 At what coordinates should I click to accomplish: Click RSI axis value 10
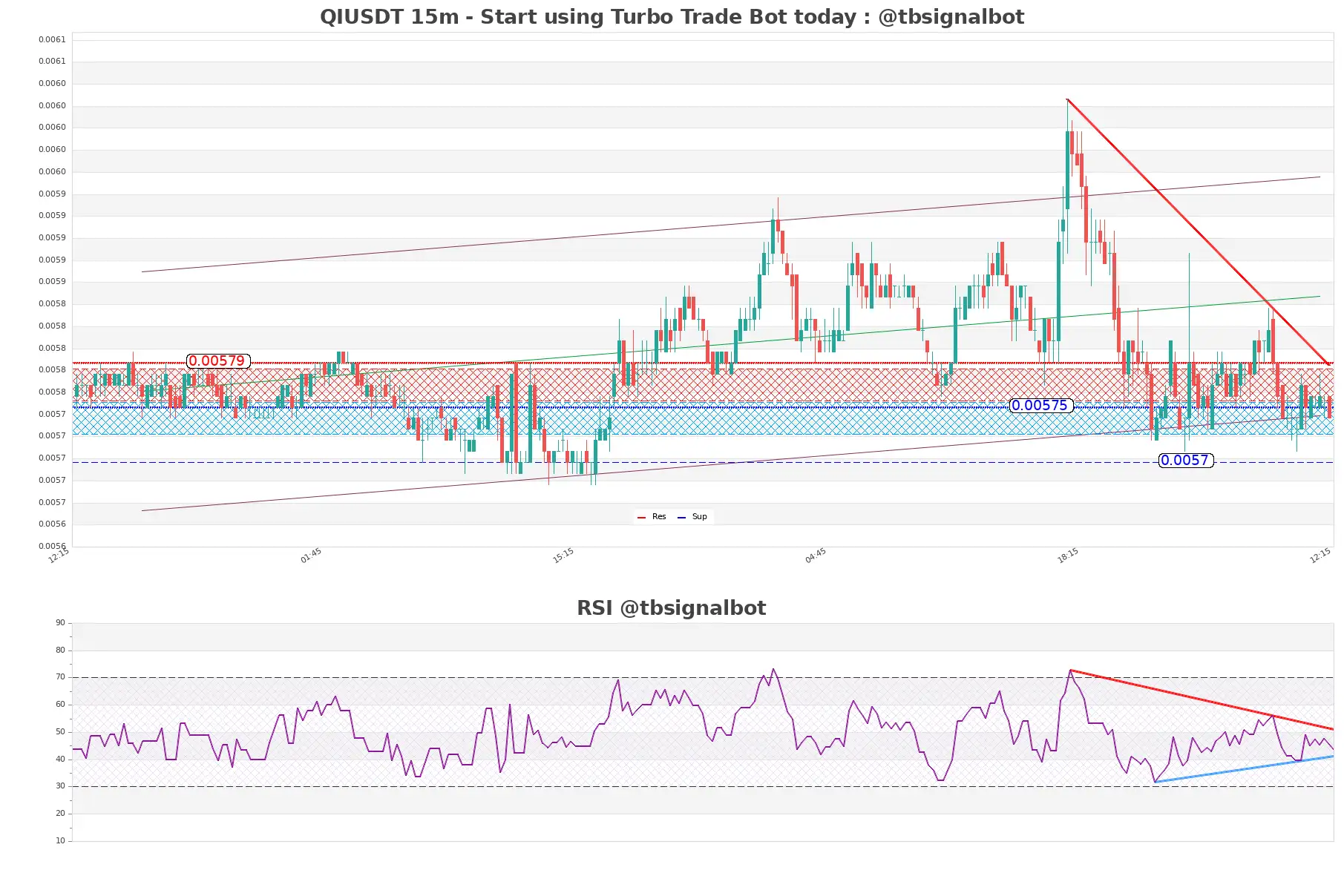pyautogui.click(x=60, y=841)
